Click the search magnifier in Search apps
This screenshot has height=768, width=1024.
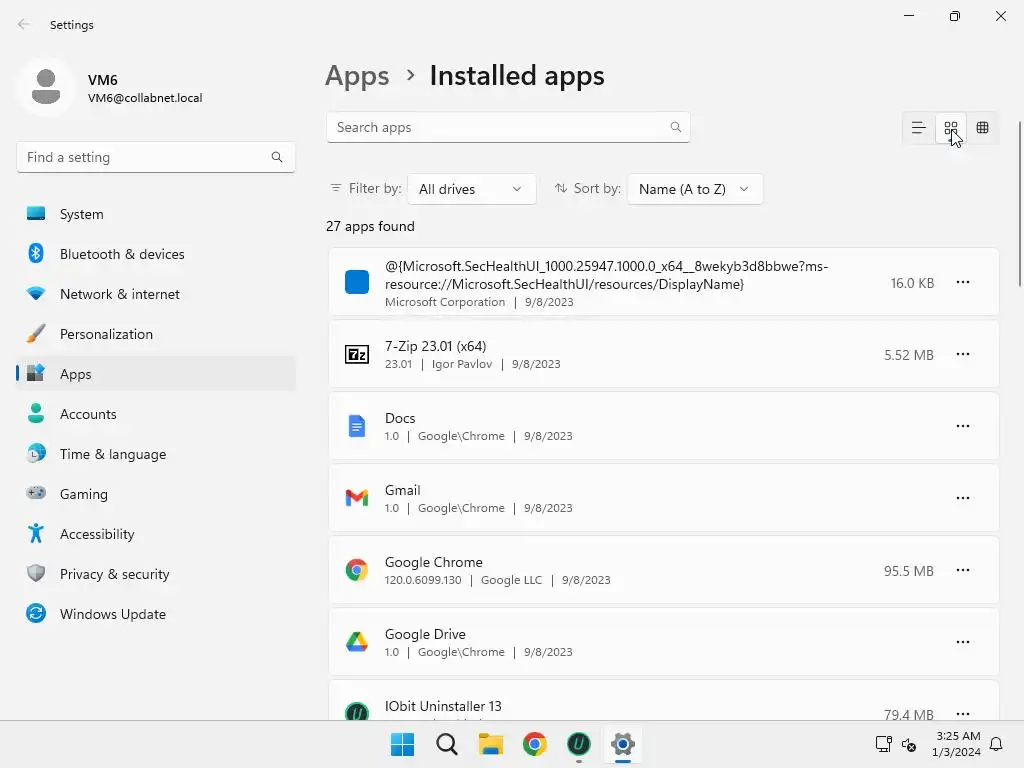tap(676, 127)
